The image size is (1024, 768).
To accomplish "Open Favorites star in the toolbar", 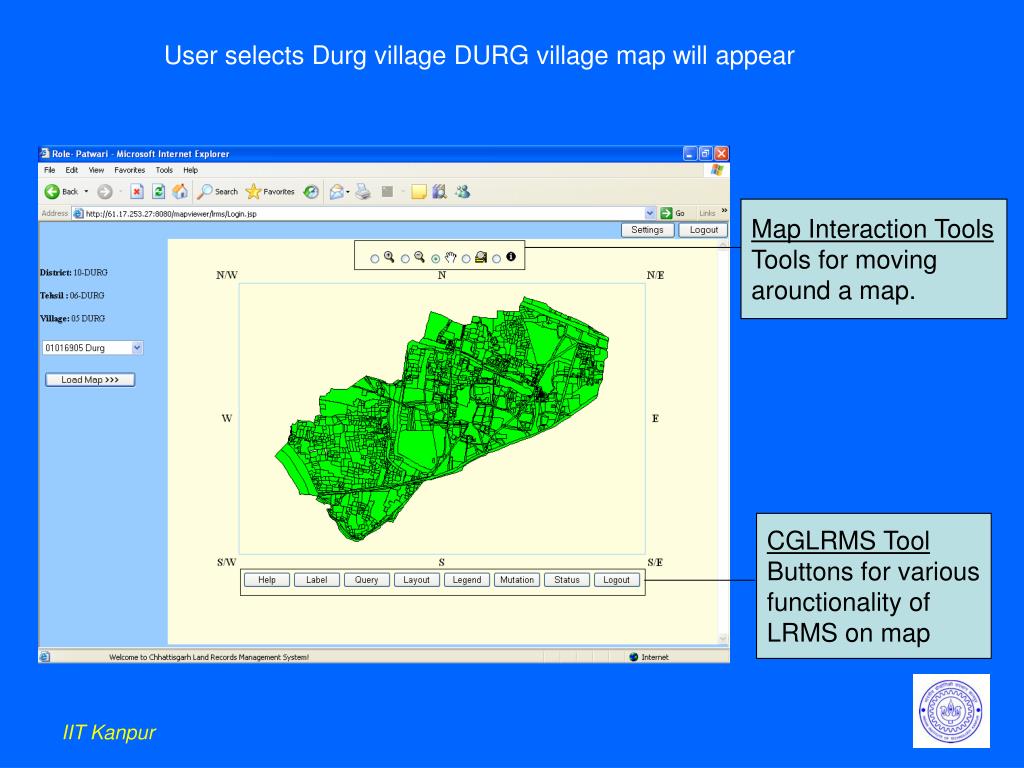I will (253, 191).
